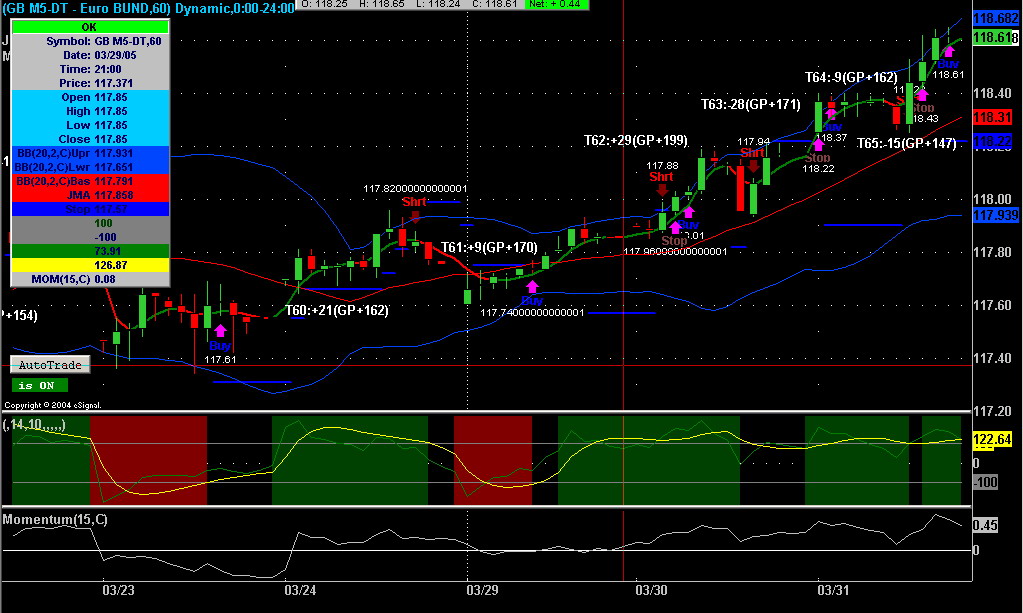The width and height of the screenshot is (1023, 613).
Task: Click the Close 117.85 row
Action: click(90, 140)
